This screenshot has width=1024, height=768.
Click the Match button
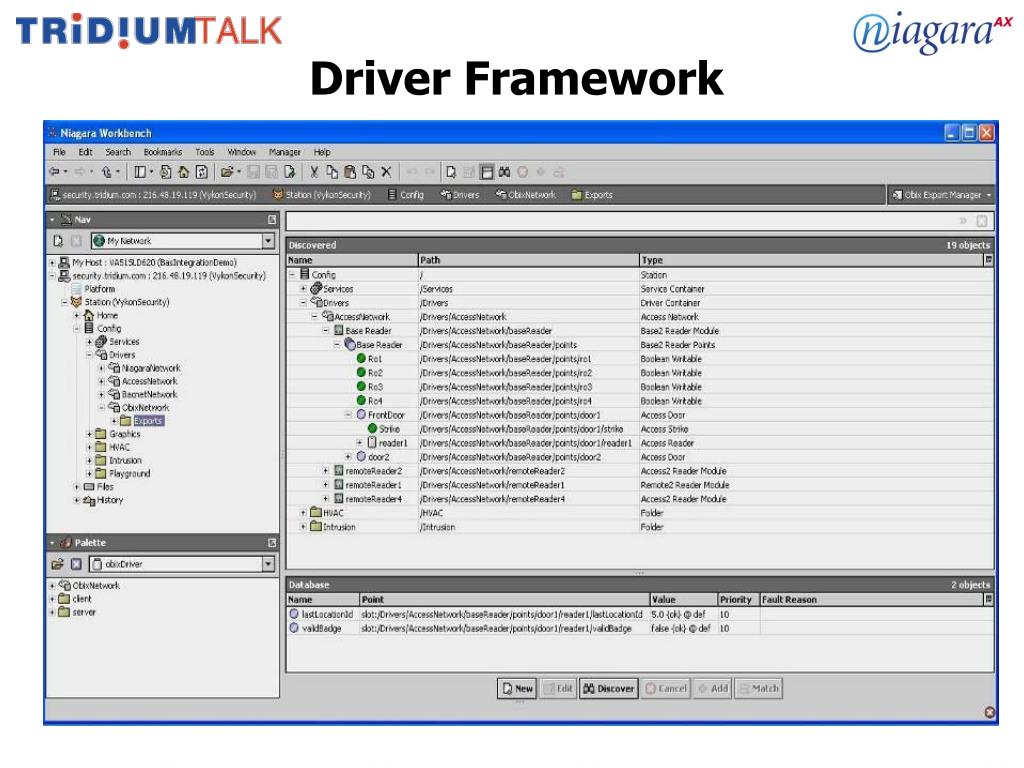758,688
